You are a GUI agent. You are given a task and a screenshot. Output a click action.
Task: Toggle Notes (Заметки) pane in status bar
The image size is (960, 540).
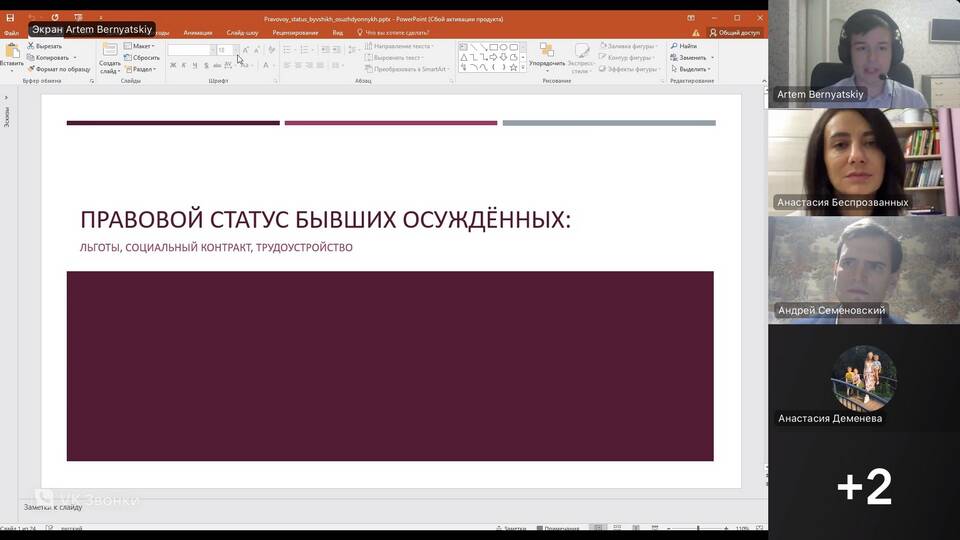511,528
